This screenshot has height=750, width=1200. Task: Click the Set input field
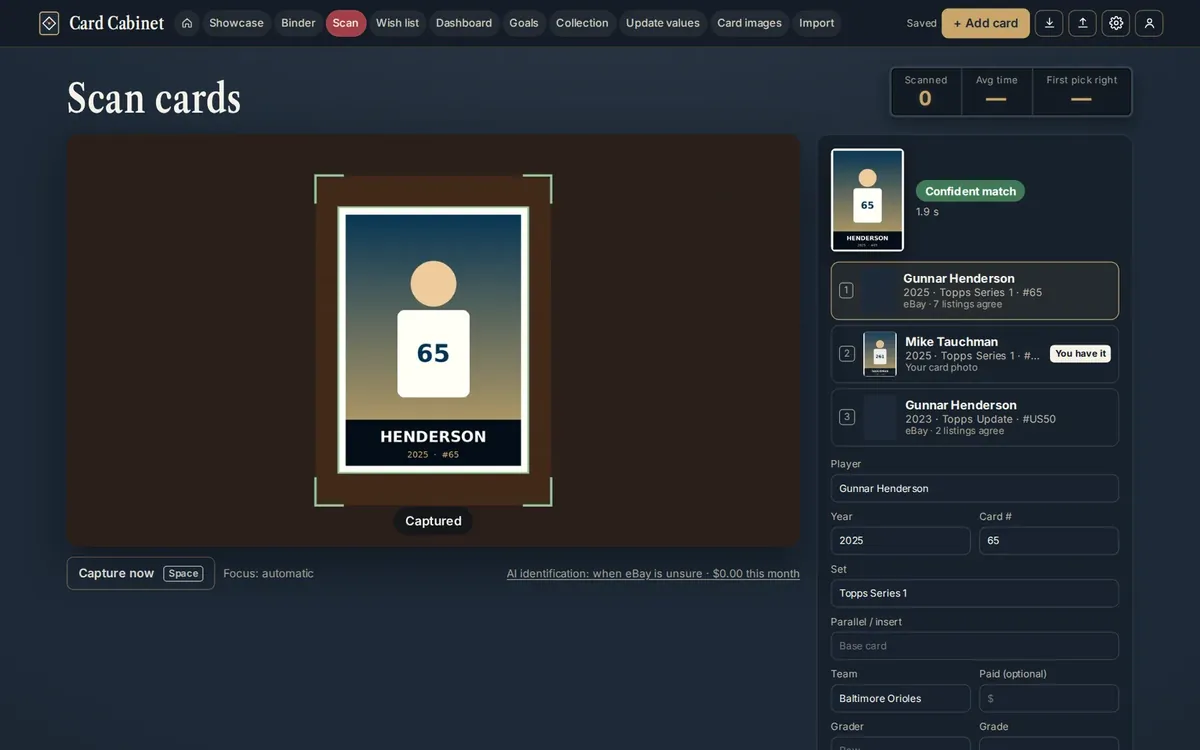(975, 593)
